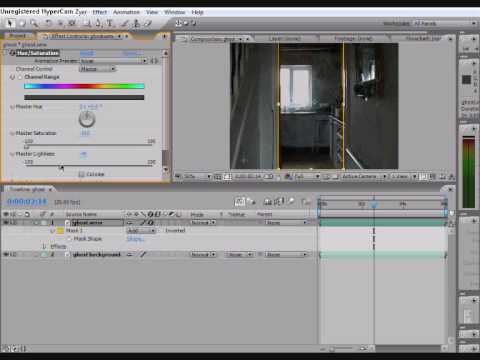
Task: Open TrkMat dropdown for ghost background
Action: 239,255
